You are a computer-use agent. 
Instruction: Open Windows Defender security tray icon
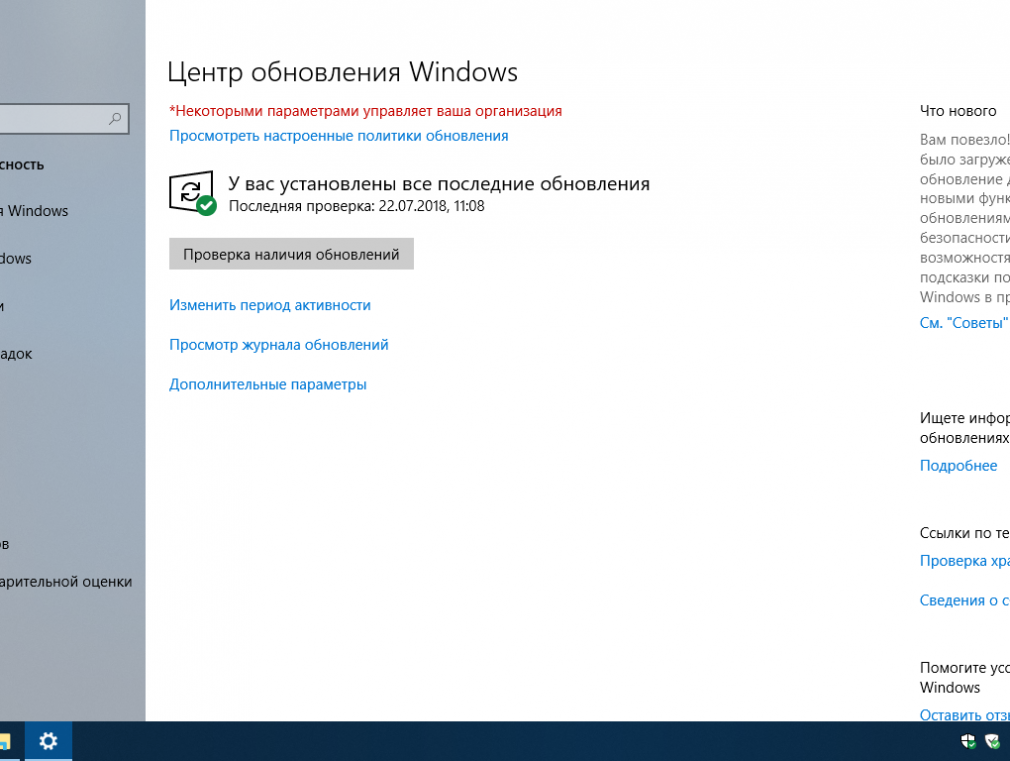(968, 742)
